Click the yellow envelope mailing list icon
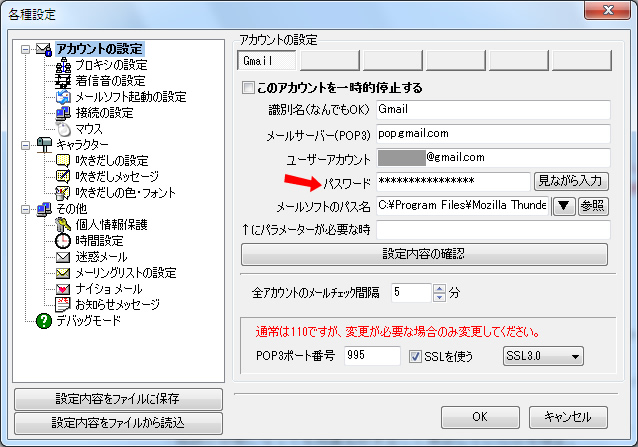 [63, 273]
